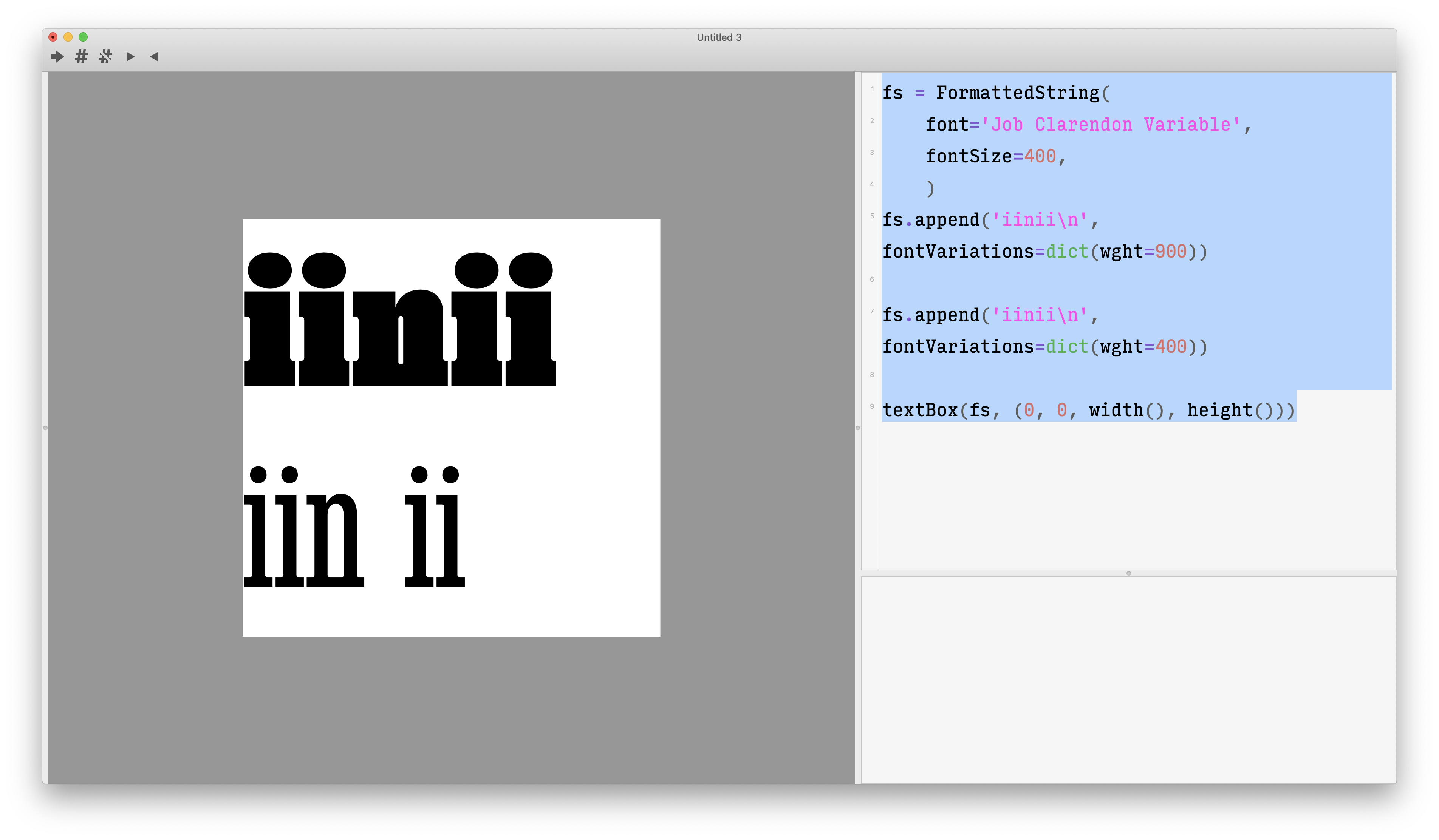
Task: Click the red close button with unsaved dot
Action: [x=53, y=37]
